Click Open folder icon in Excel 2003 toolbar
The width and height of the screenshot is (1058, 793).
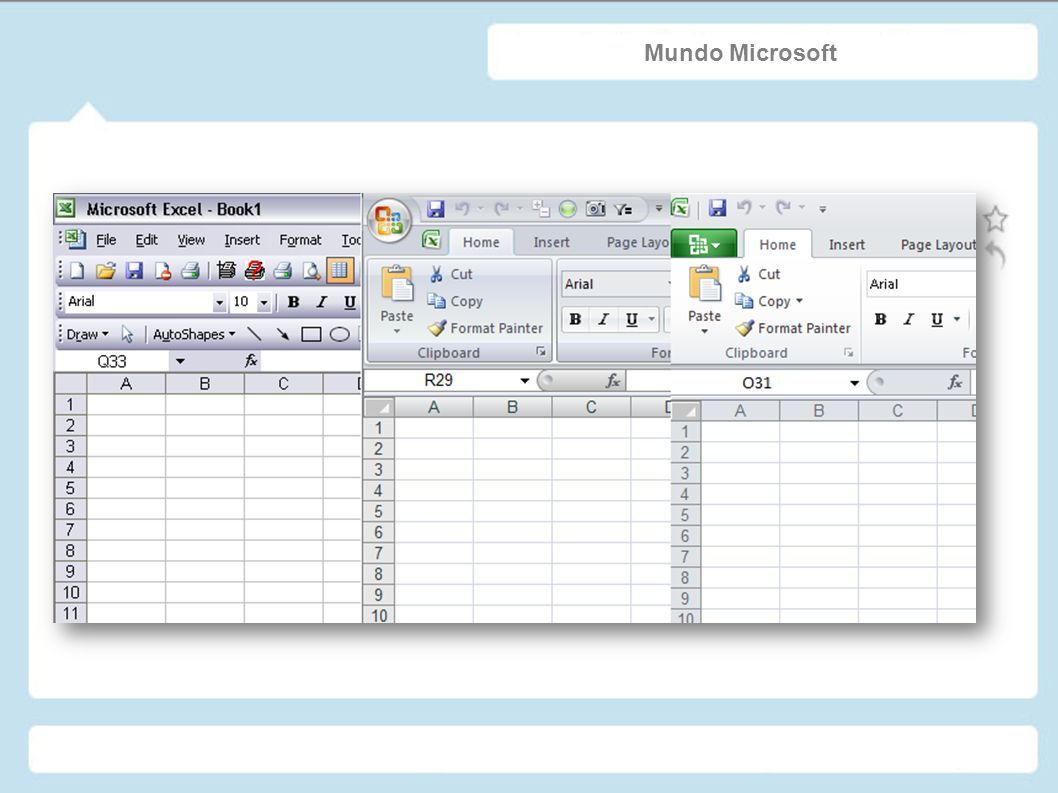[x=106, y=271]
